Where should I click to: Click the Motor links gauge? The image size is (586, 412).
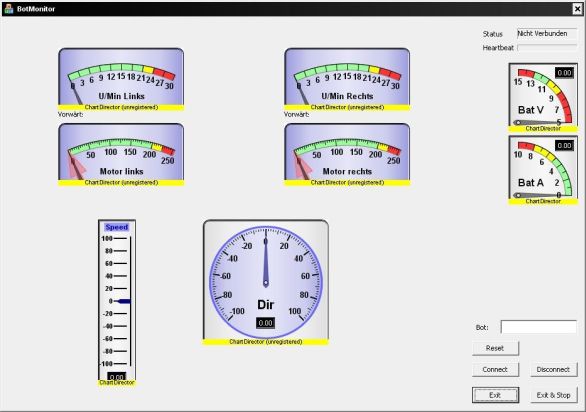click(x=121, y=154)
